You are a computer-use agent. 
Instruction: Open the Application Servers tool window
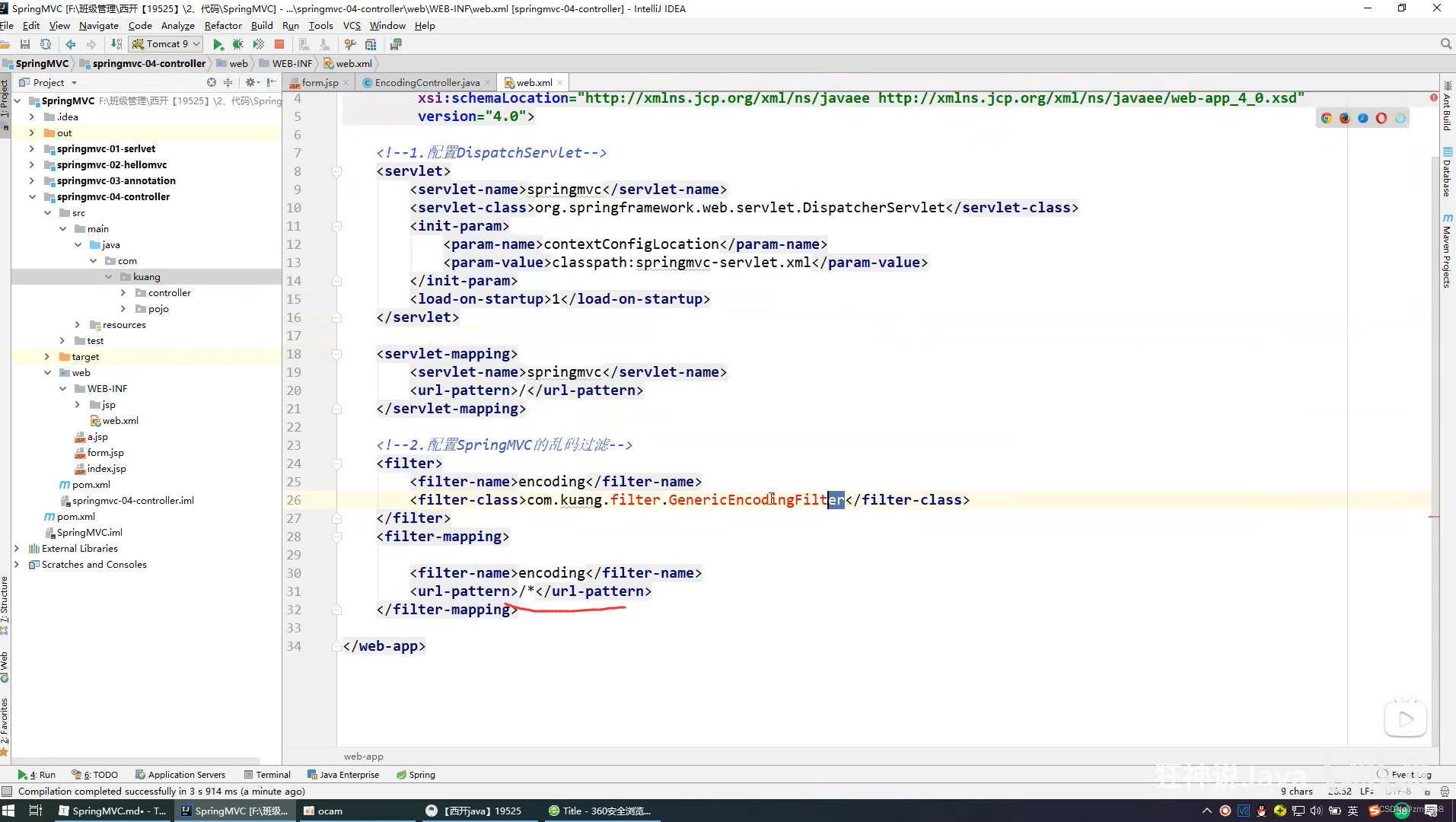tap(180, 775)
